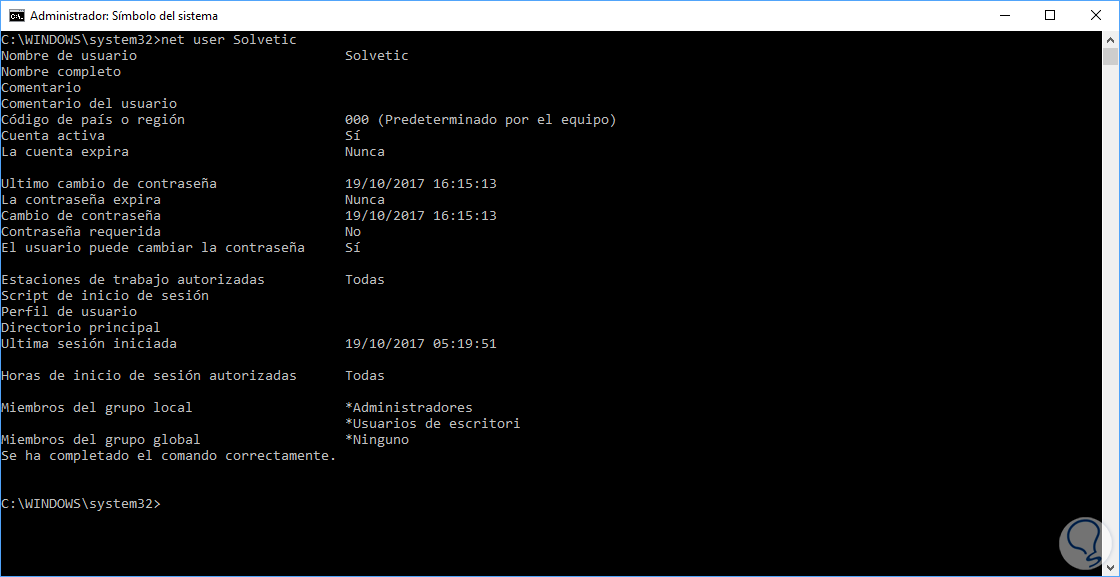1120x577 pixels.
Task: Click the scrollbar down arrow
Action: [1111, 568]
